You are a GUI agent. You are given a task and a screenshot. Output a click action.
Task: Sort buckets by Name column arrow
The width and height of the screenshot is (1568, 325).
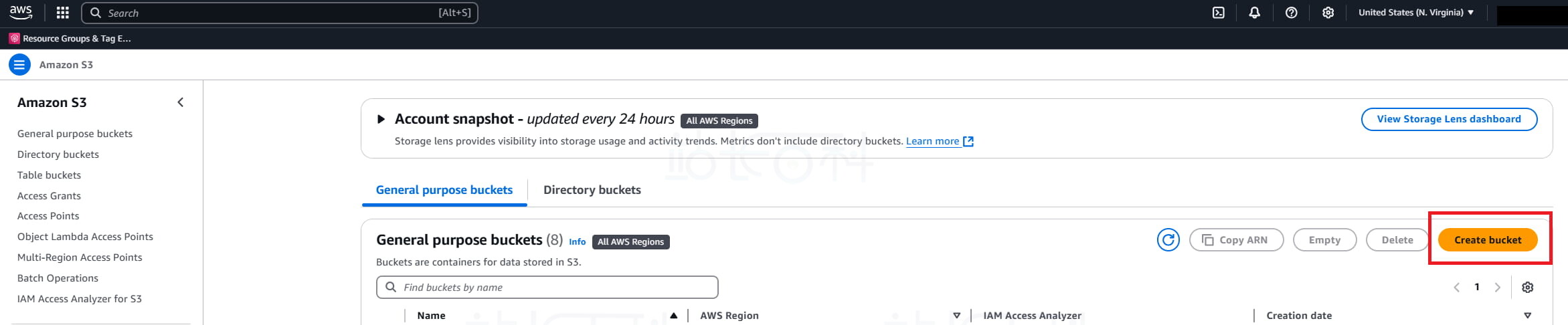coord(673,316)
